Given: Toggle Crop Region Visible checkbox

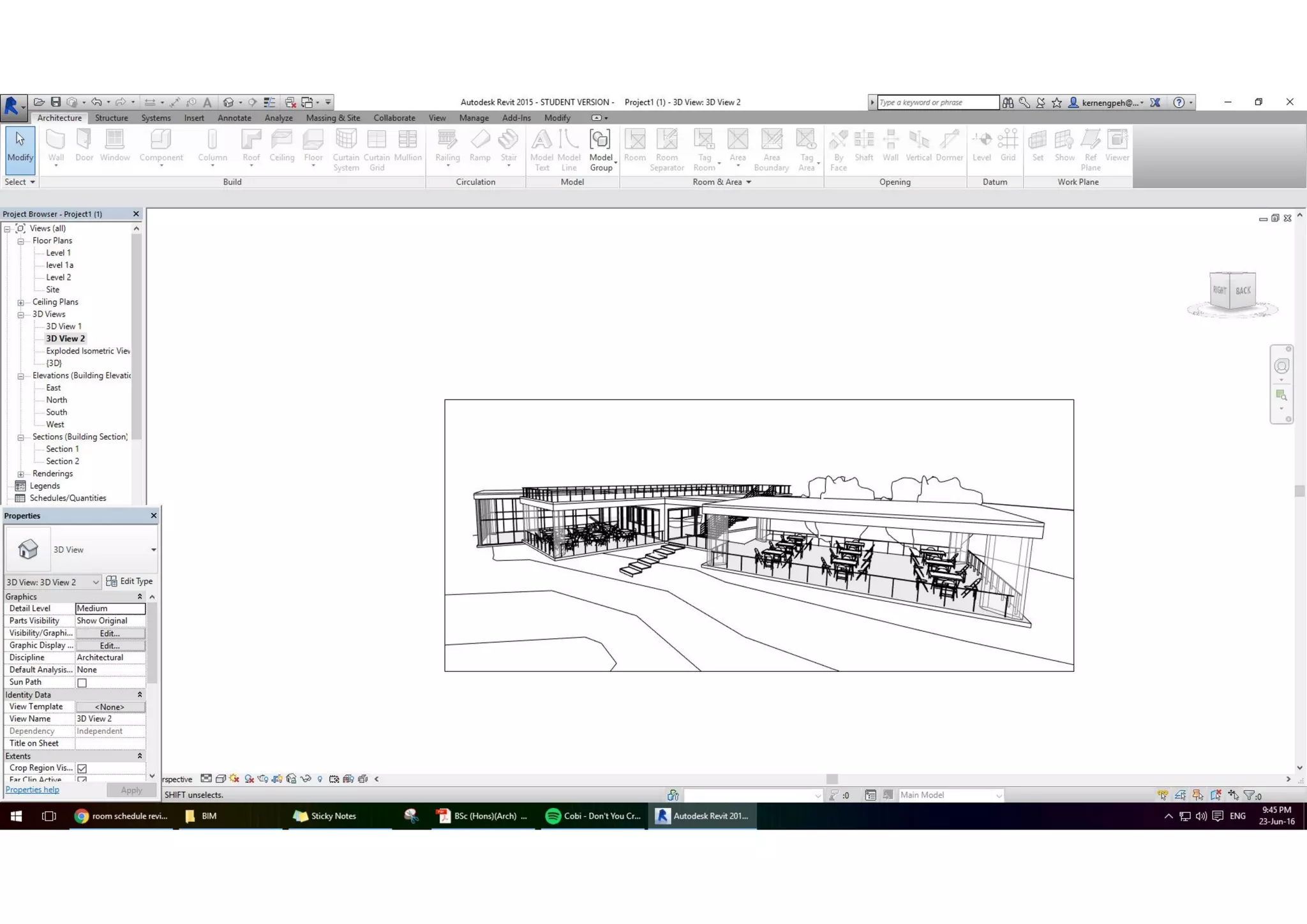Looking at the screenshot, I should [82, 768].
